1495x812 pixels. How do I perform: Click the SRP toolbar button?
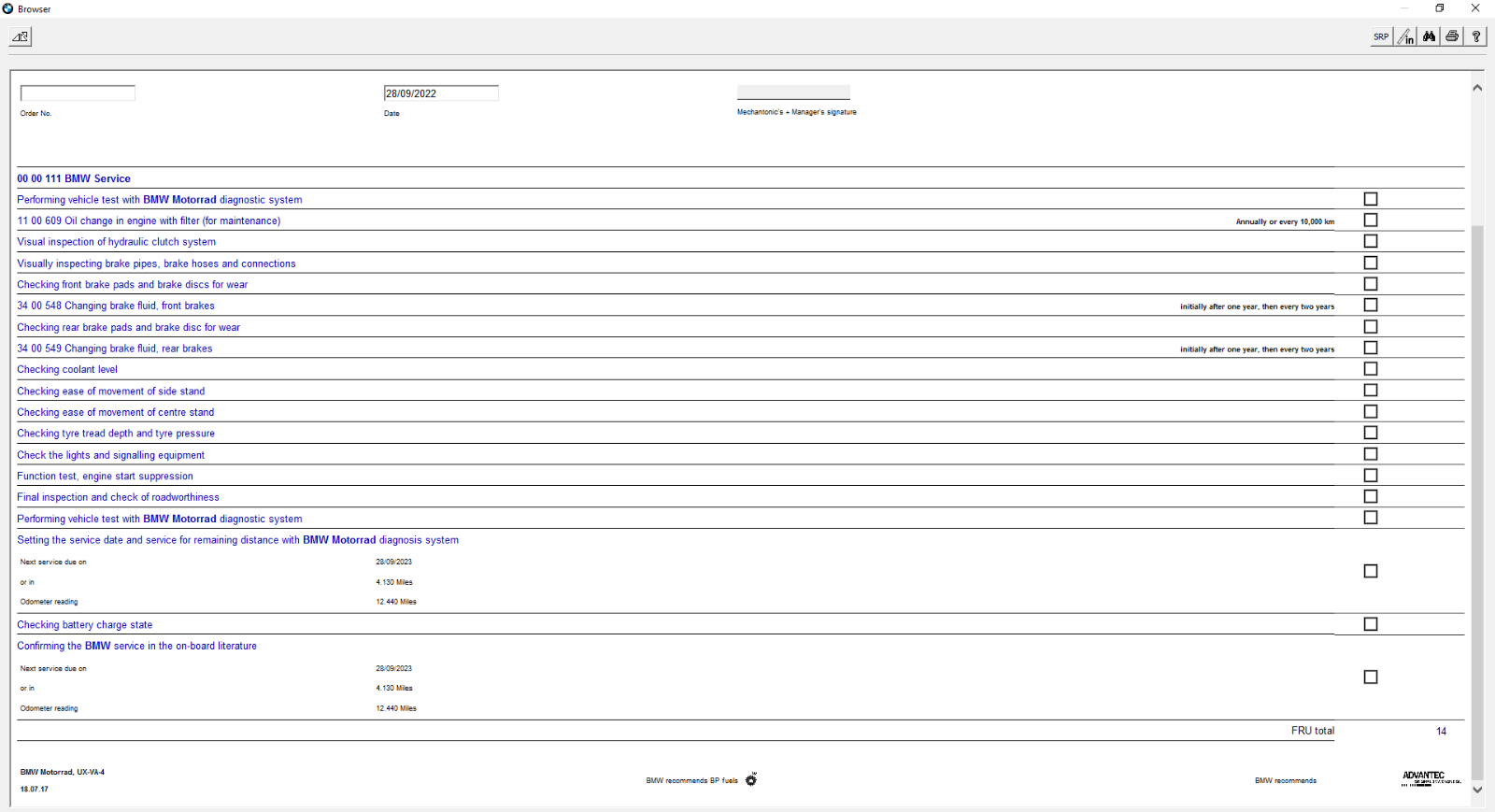point(1381,36)
